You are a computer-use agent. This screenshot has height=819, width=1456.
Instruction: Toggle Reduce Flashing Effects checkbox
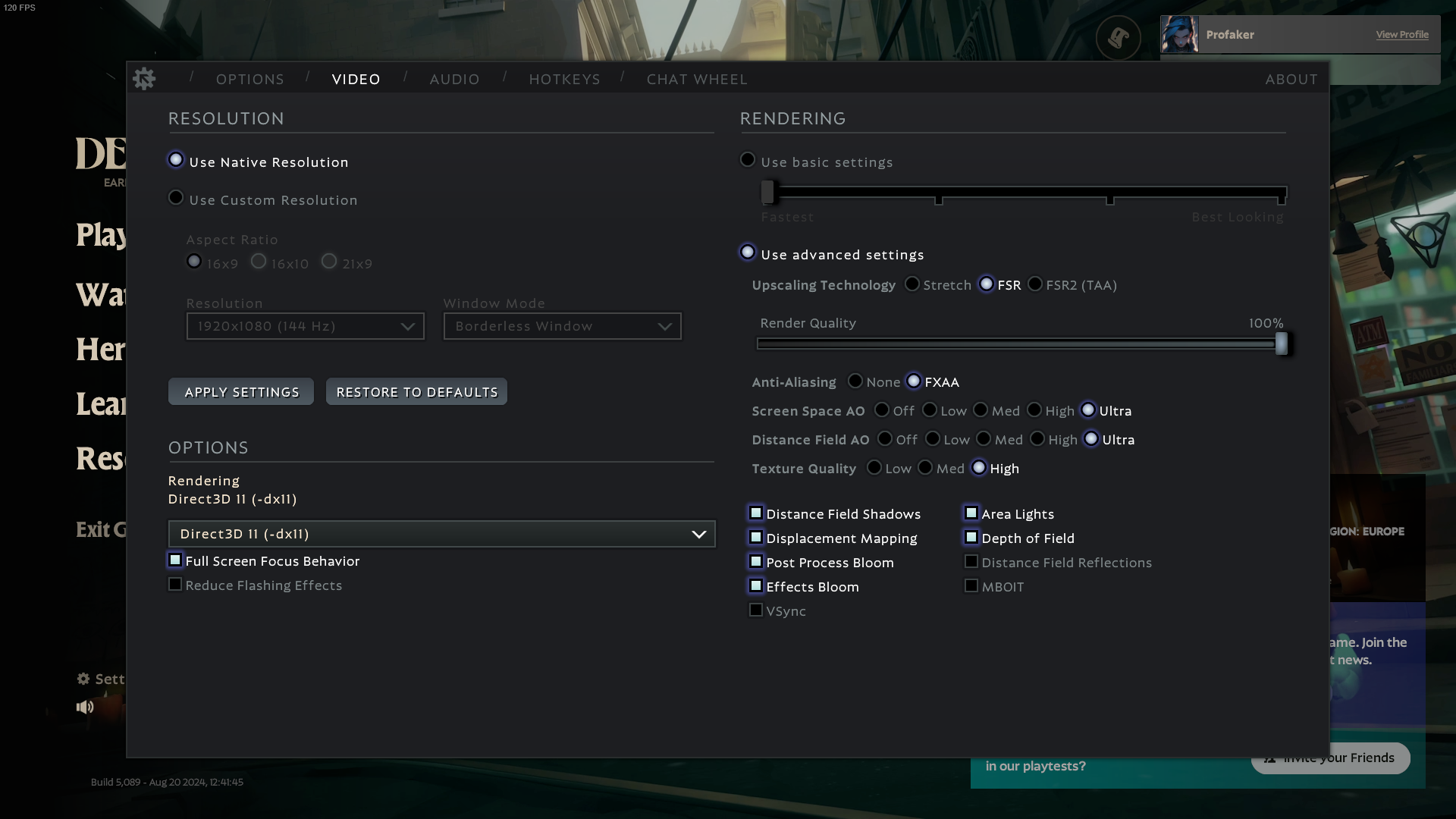(x=175, y=585)
